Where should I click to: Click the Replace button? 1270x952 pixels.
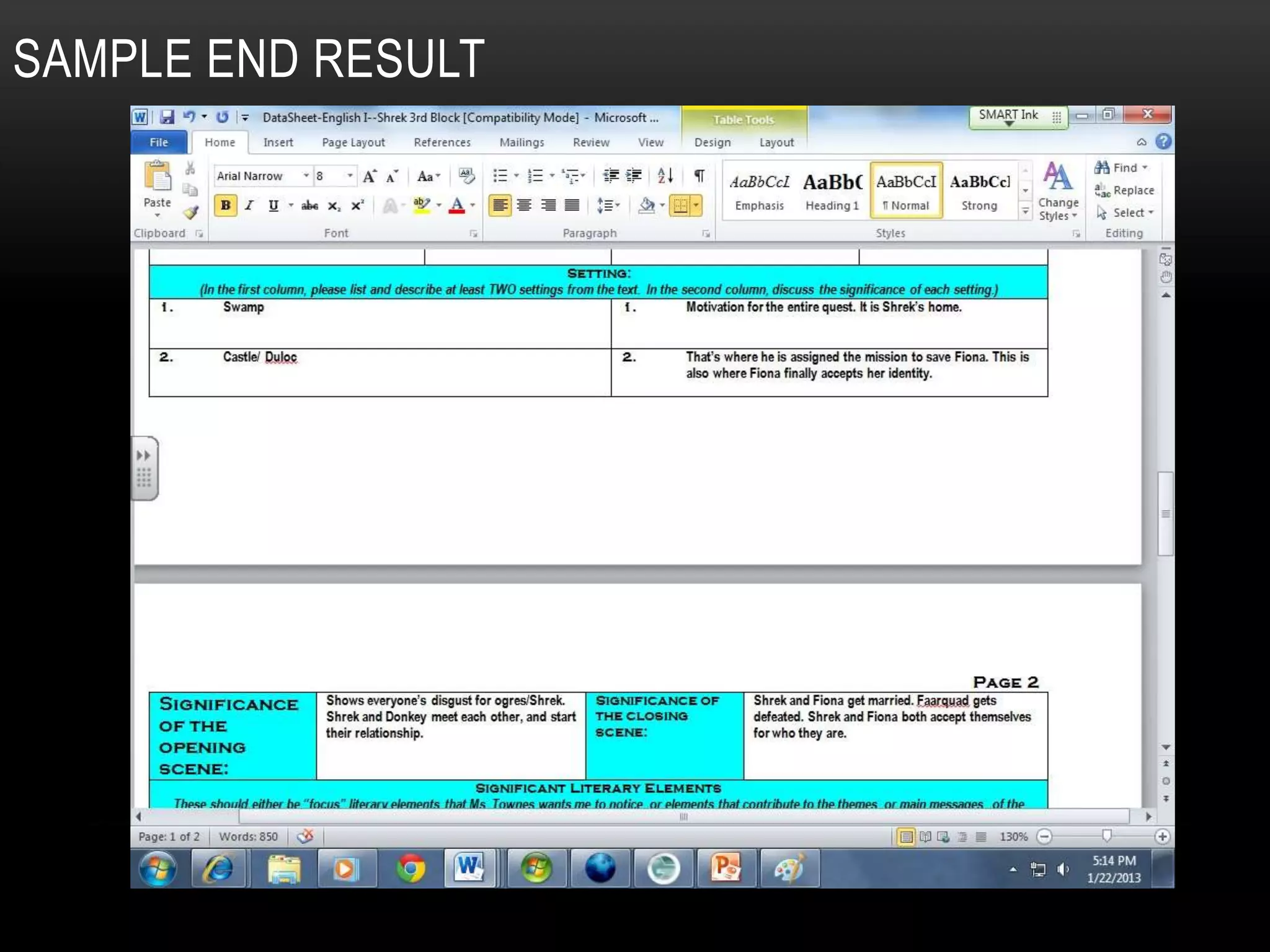[x=1125, y=190]
